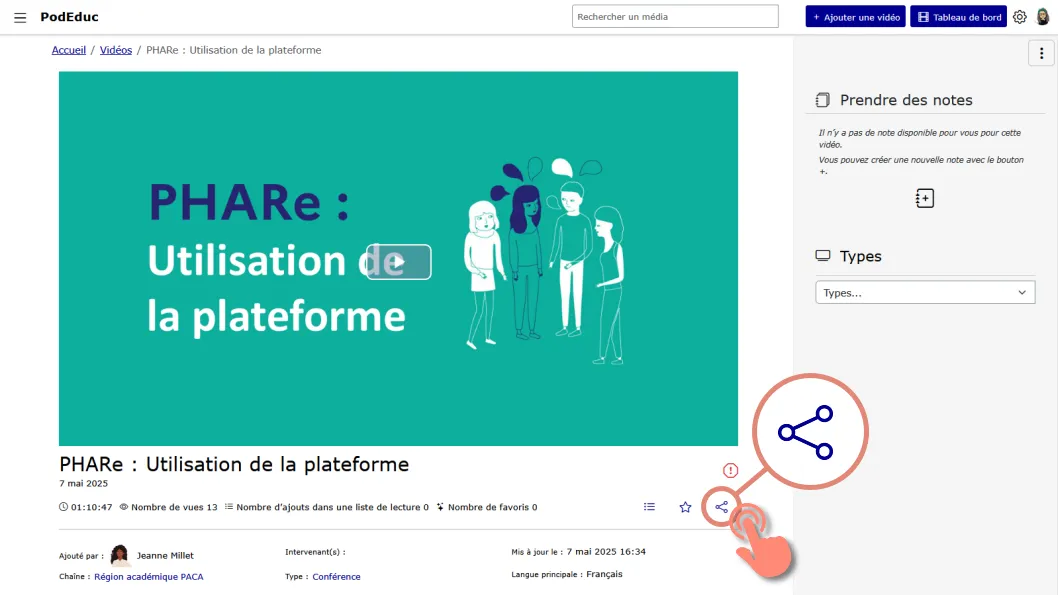
Task: Click the notebook icon beside Prendre des notes
Action: (x=823, y=100)
